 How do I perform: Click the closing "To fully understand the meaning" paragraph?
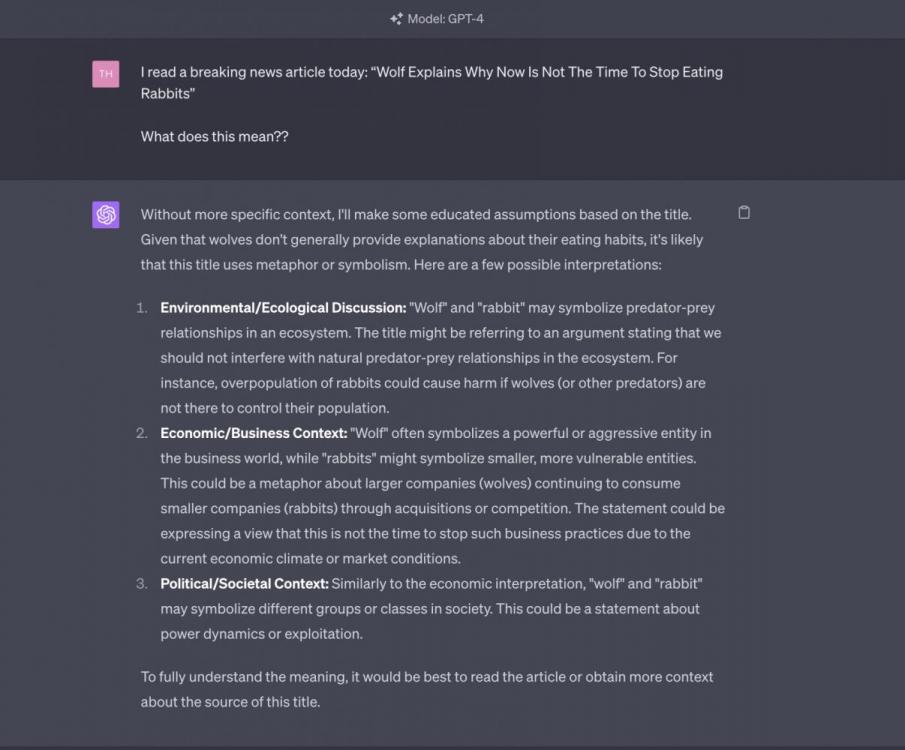point(427,677)
